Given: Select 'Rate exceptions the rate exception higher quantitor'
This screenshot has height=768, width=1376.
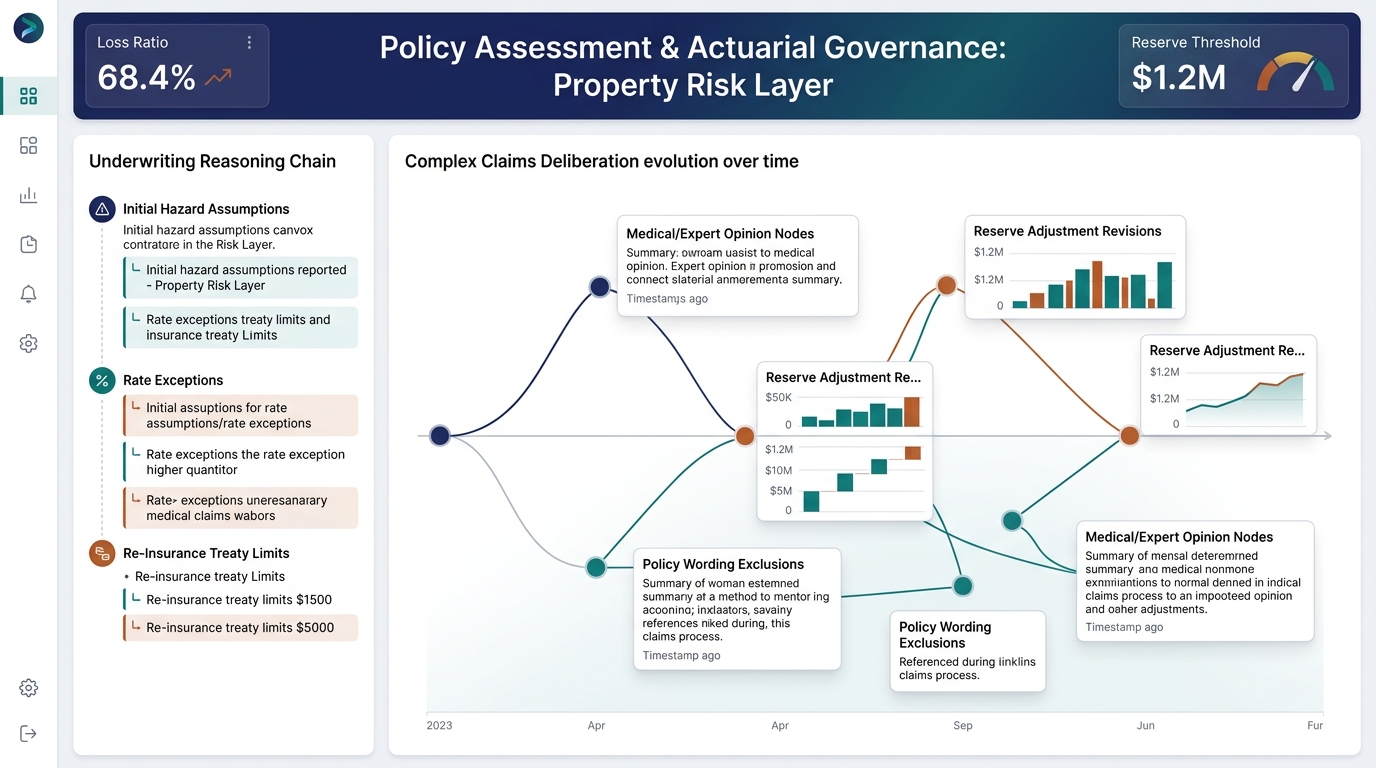Looking at the screenshot, I should coord(240,462).
